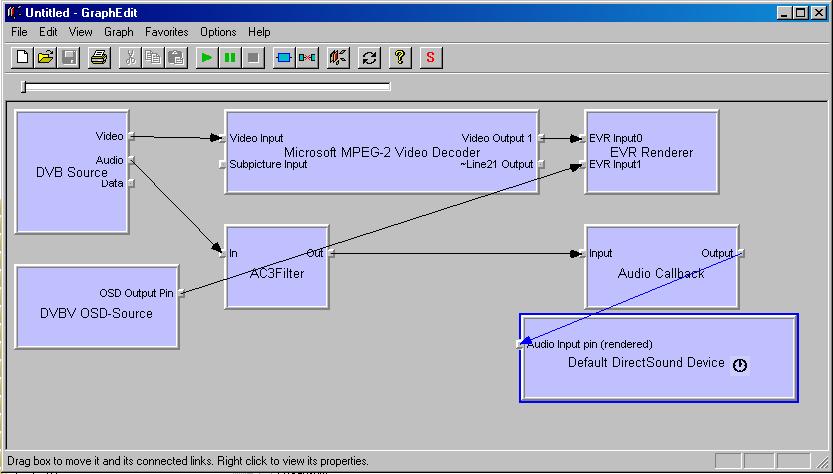Open the Options menu
Viewport: 833px width, 474px height.
218,32
